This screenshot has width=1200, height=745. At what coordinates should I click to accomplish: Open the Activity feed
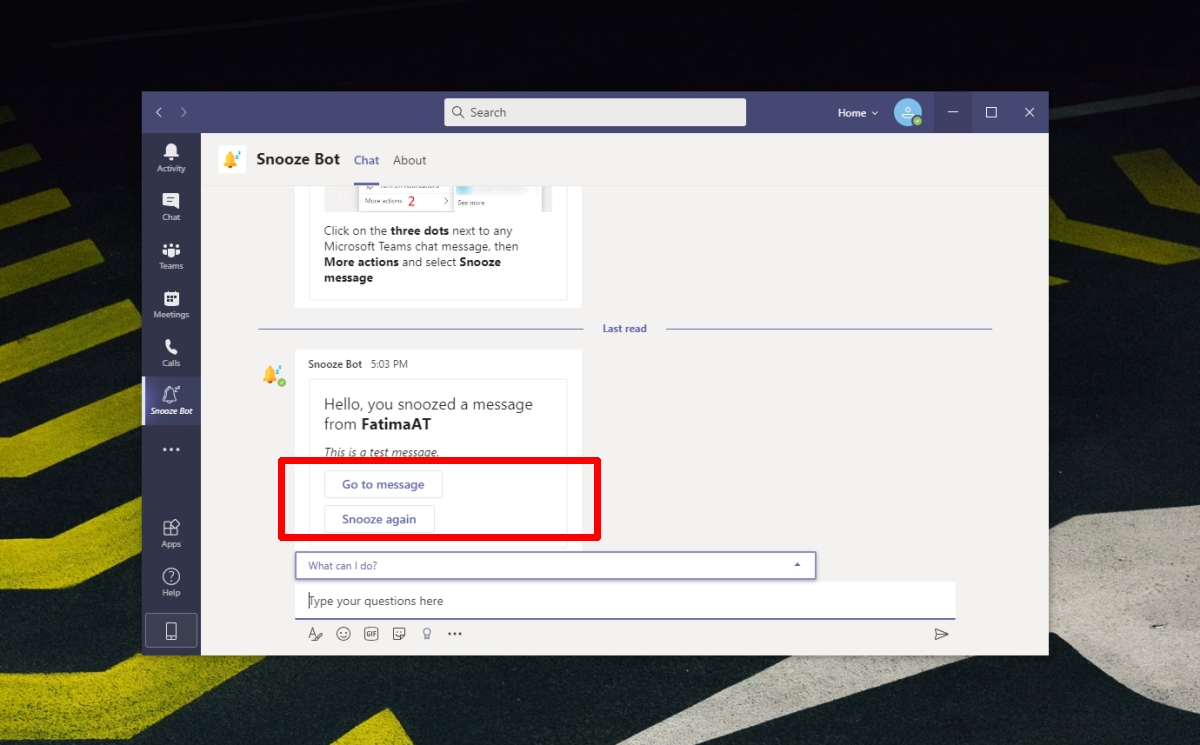pos(171,157)
